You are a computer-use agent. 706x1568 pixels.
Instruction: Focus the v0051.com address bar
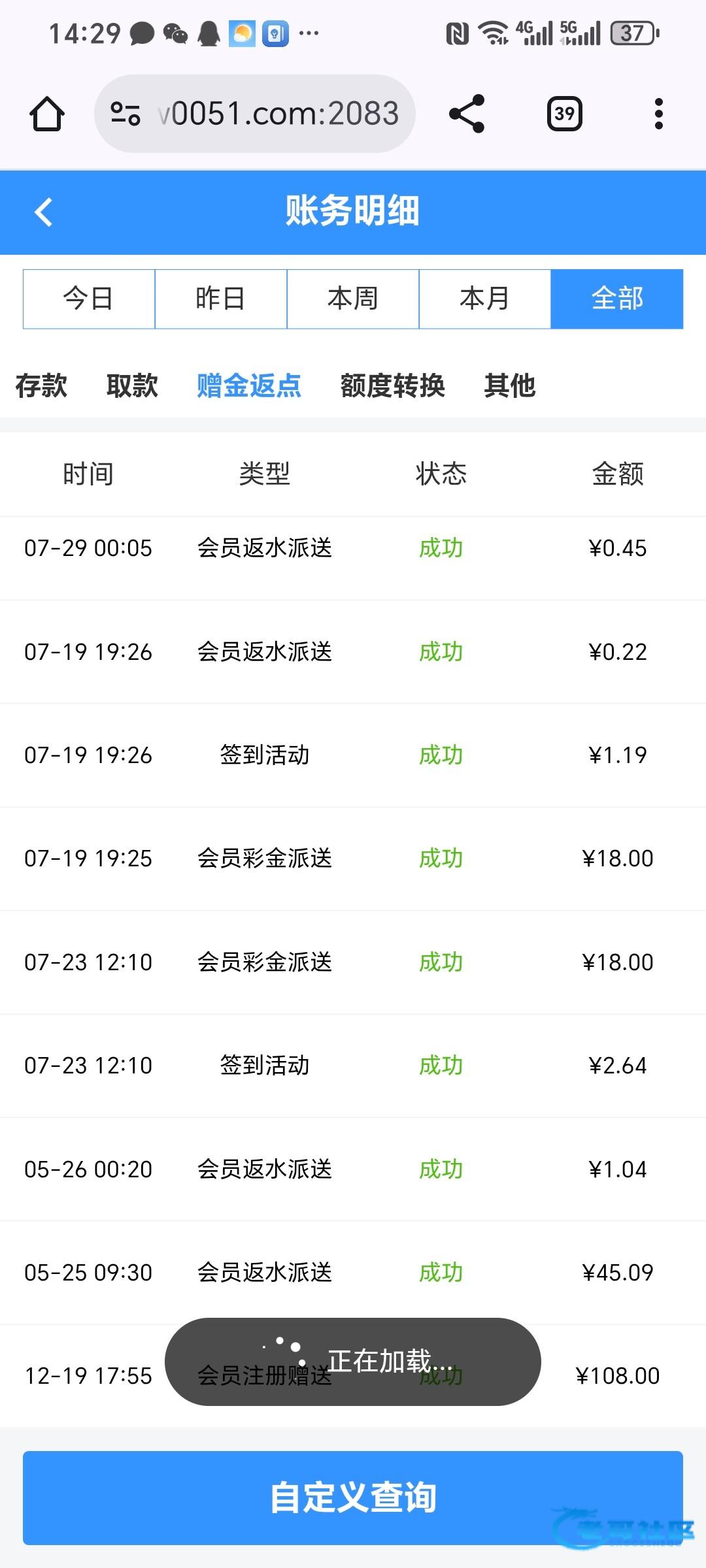click(x=278, y=114)
